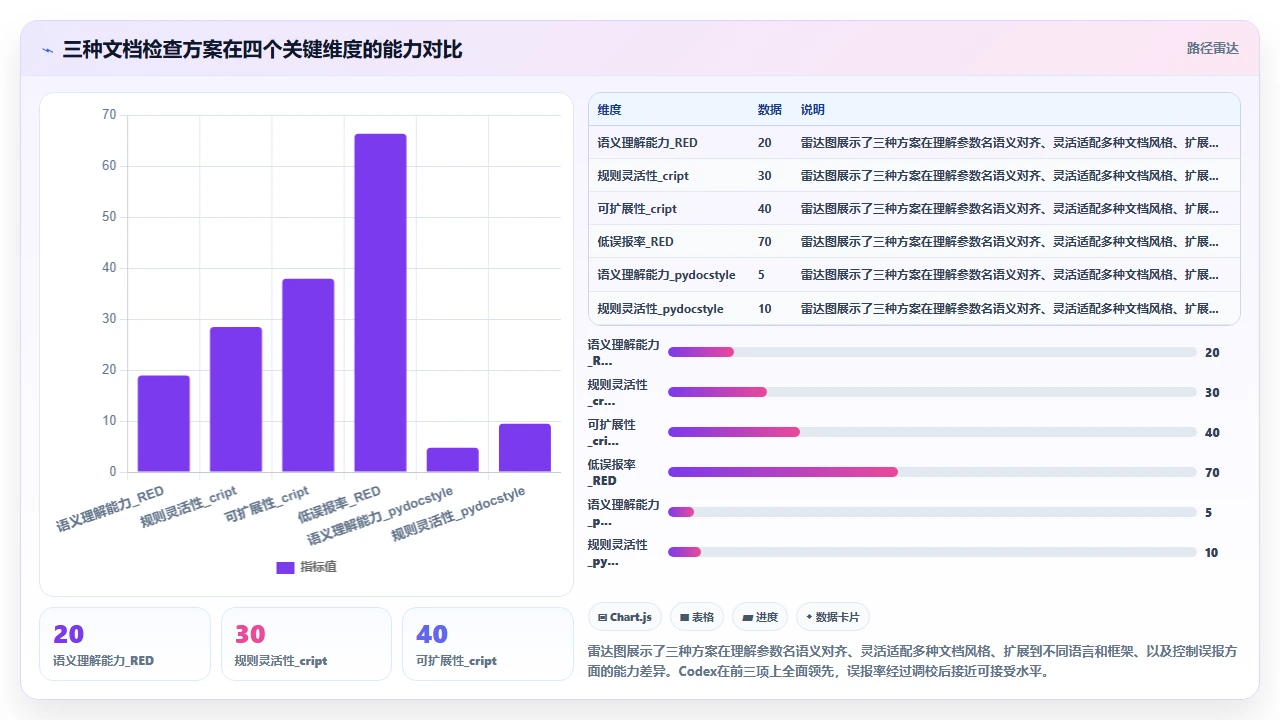Viewport: 1280px width, 720px height.
Task: Click the progress bar with value 5
Action: (x=932, y=512)
